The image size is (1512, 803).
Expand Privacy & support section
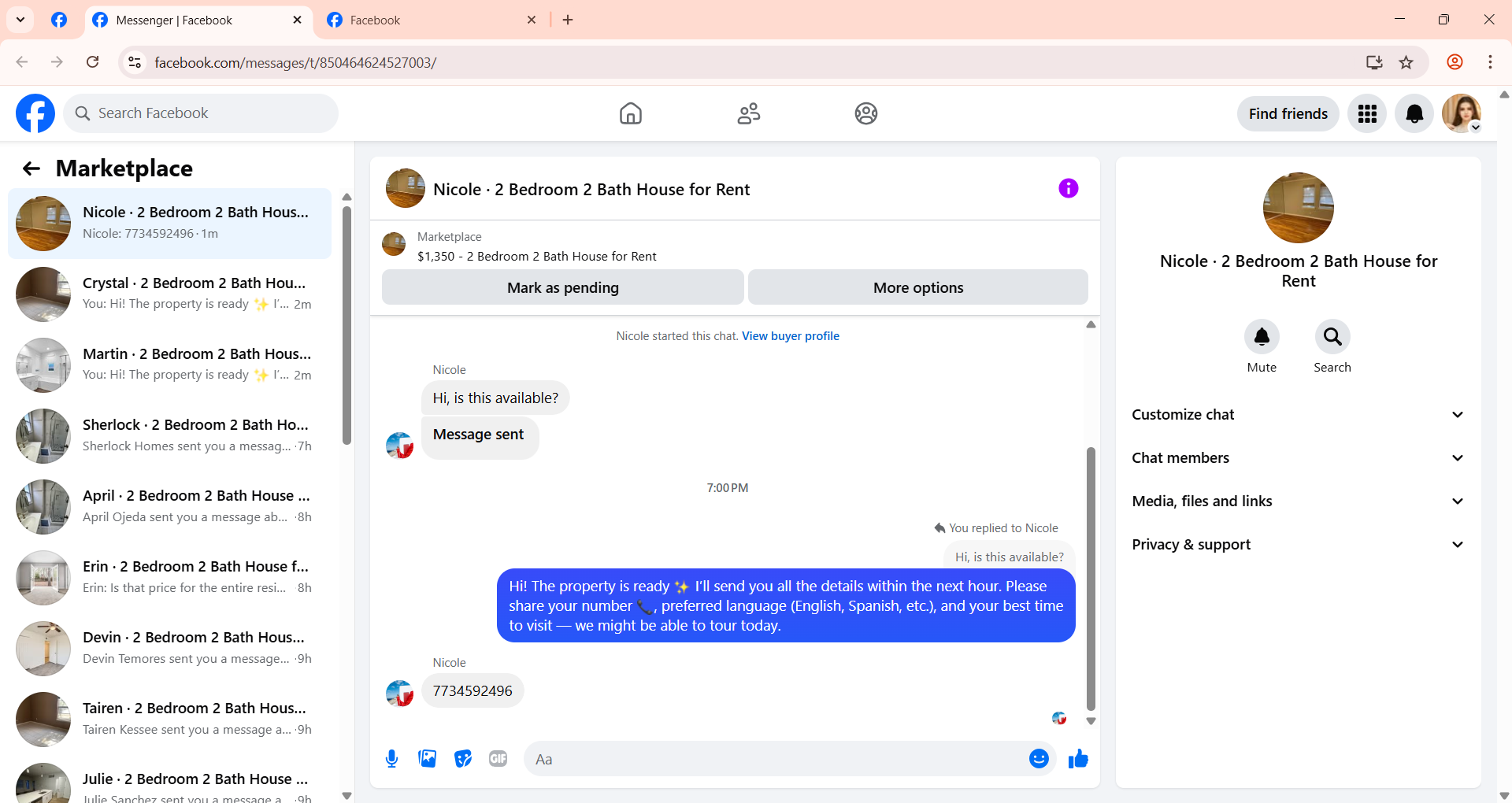[x=1299, y=545]
